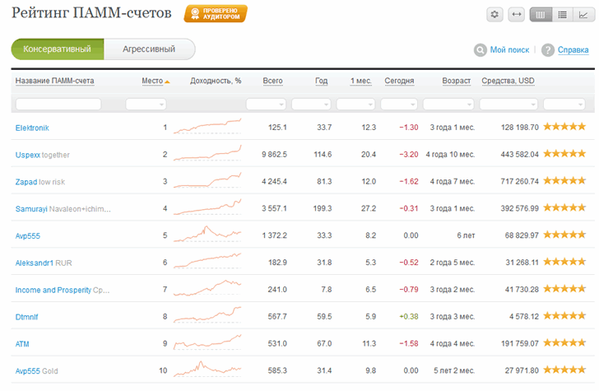
Task: Click the 9 862.5 total value
Action: click(274, 154)
